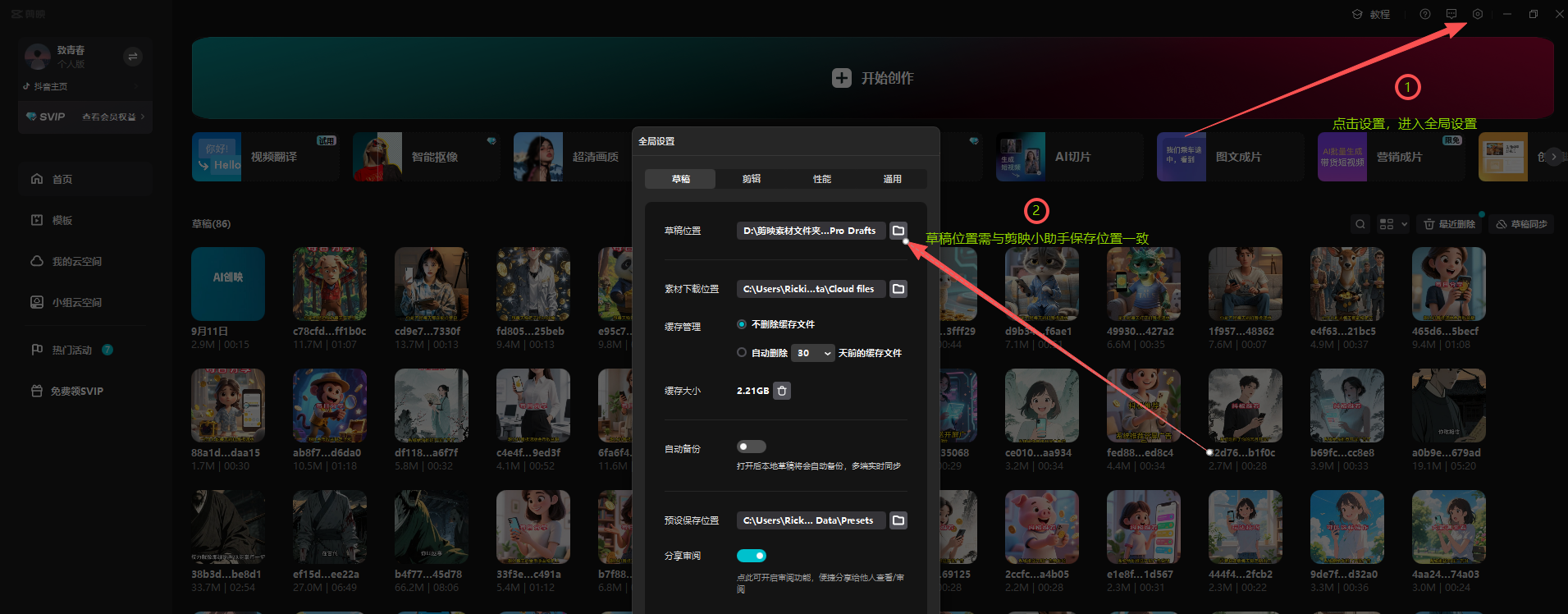Open global settings gear icon

click(1477, 14)
